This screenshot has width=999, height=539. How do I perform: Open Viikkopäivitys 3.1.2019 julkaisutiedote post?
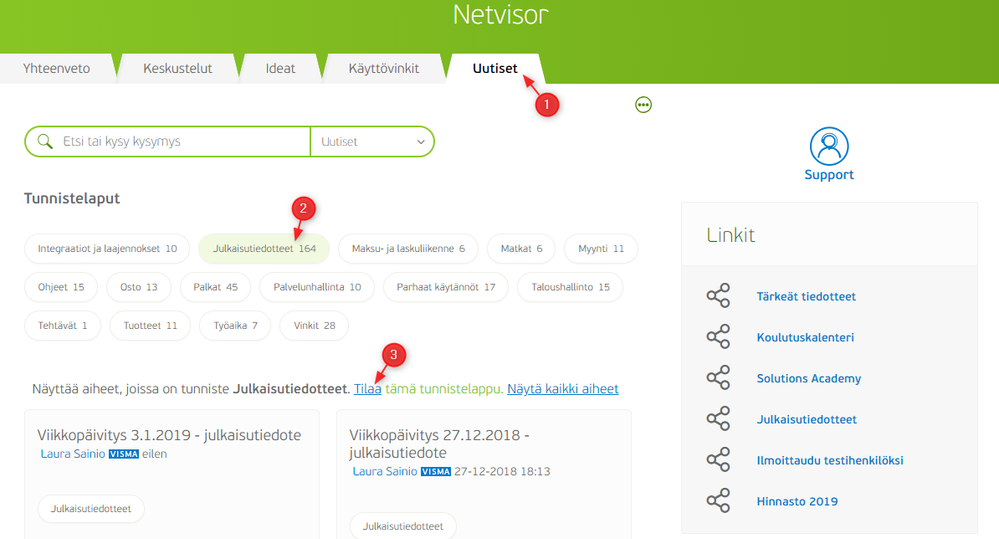pos(169,435)
